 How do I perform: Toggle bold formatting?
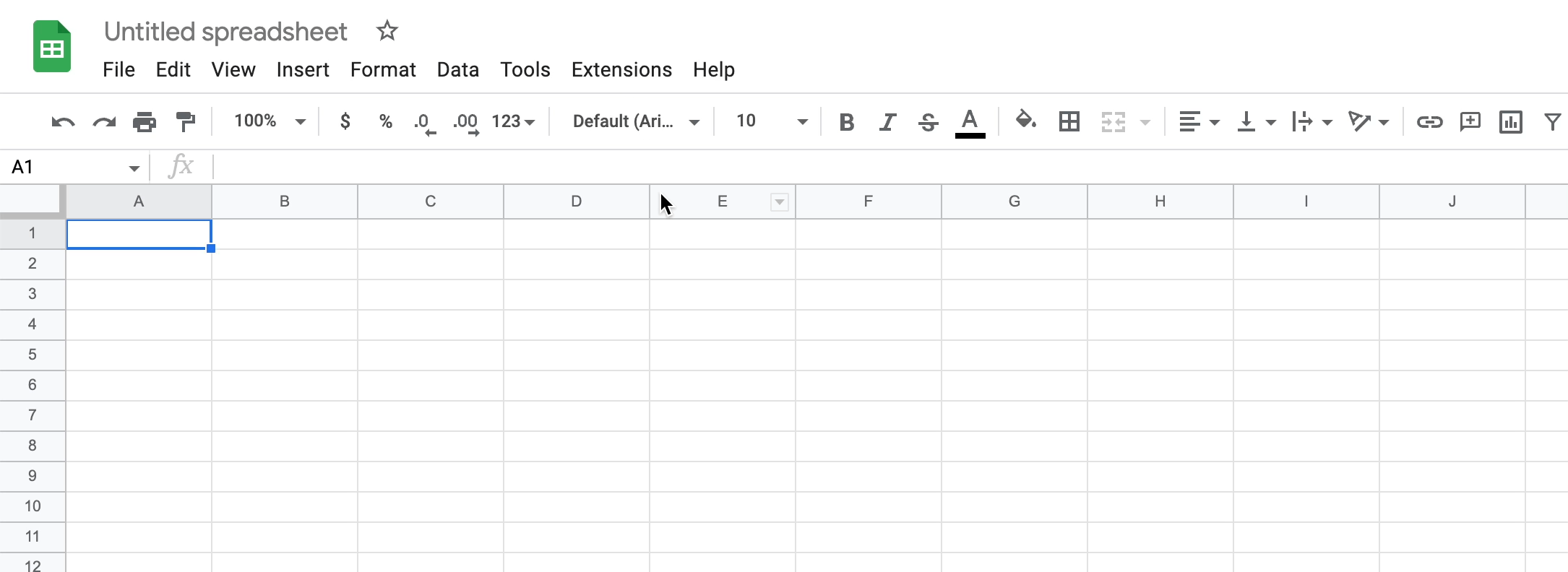[846, 122]
